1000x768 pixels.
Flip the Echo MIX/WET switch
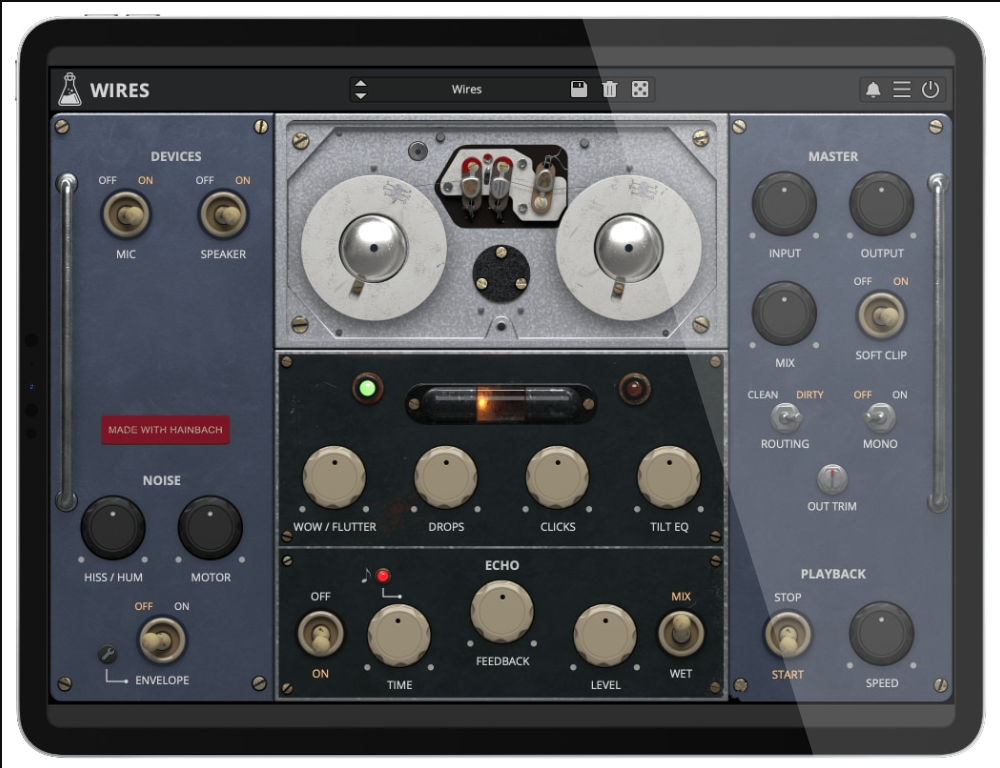click(681, 632)
